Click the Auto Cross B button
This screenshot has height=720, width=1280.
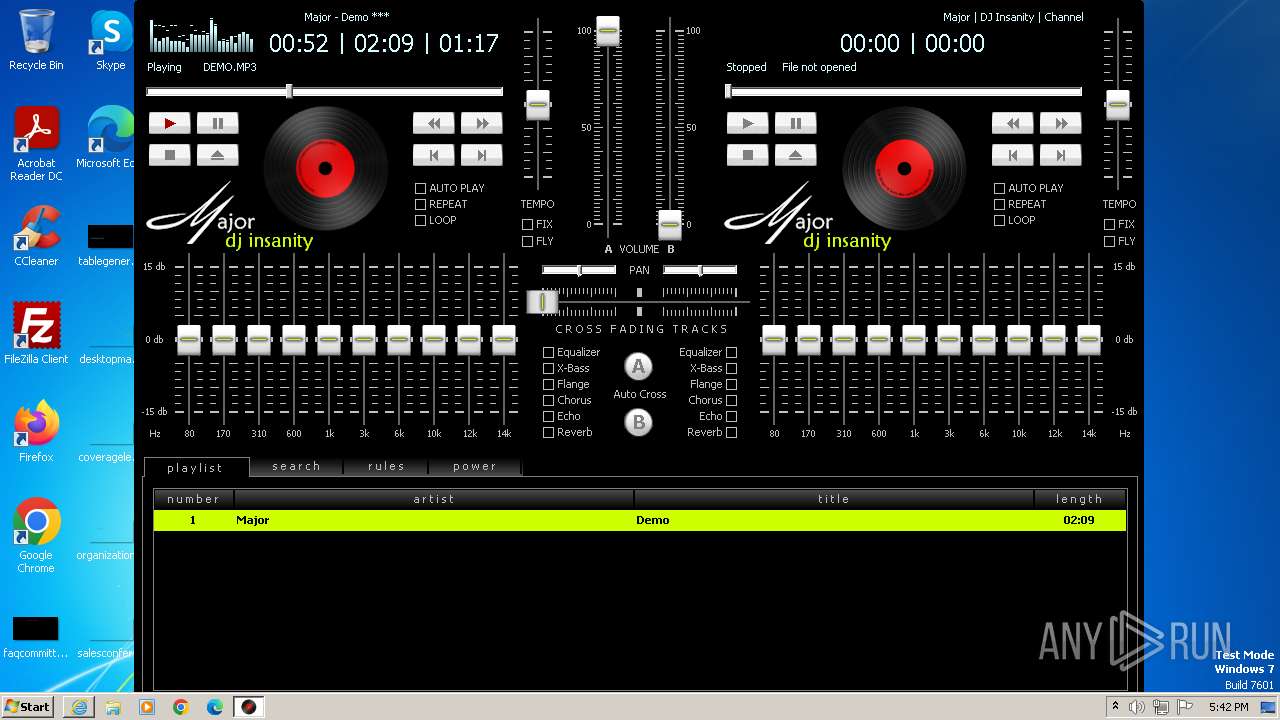(x=638, y=422)
